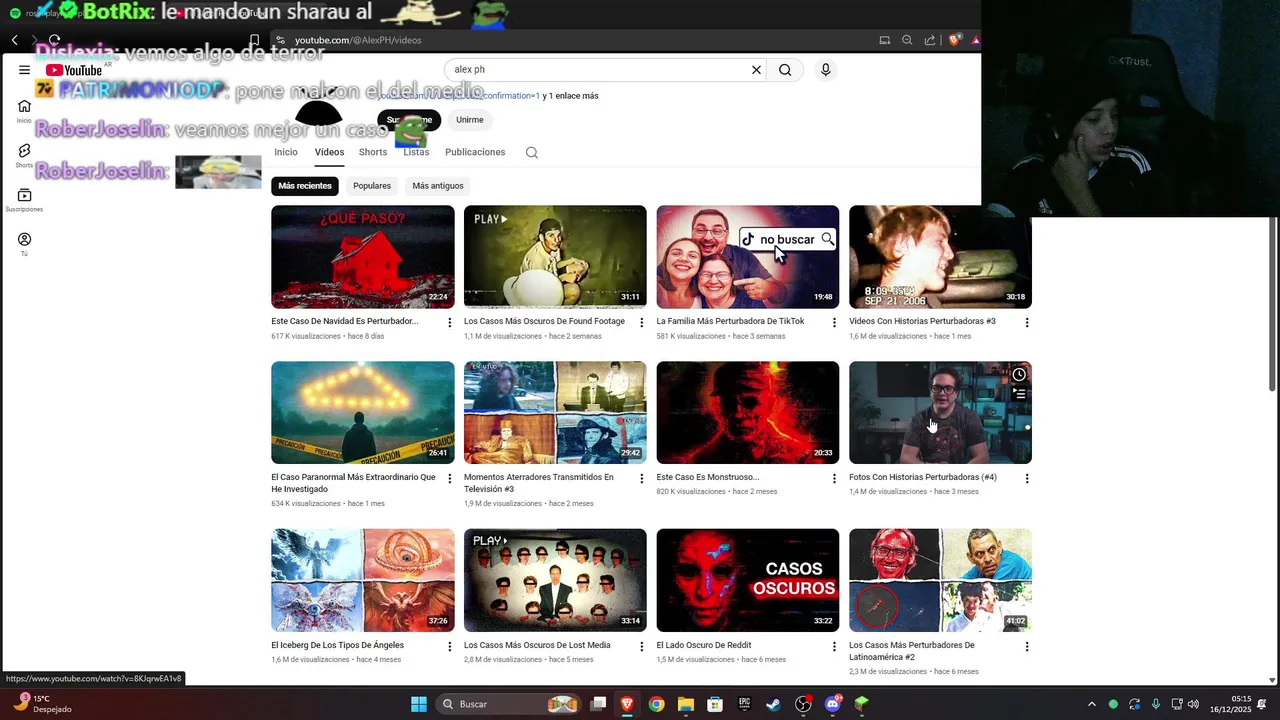Filter videos by Populares
Viewport: 1280px width, 720px height.
tap(372, 186)
